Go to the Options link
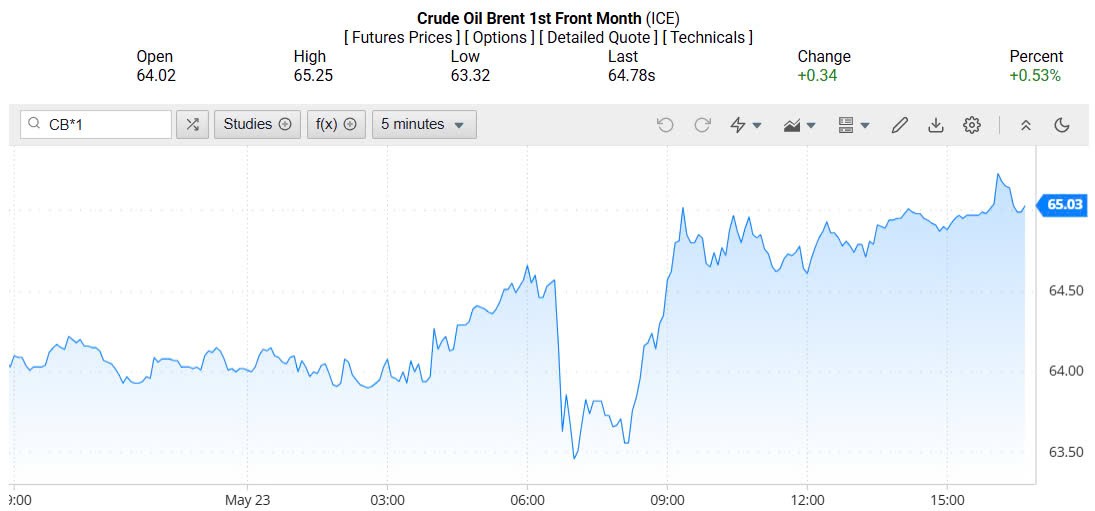Viewport: 1095px width, 511px height. [x=500, y=37]
